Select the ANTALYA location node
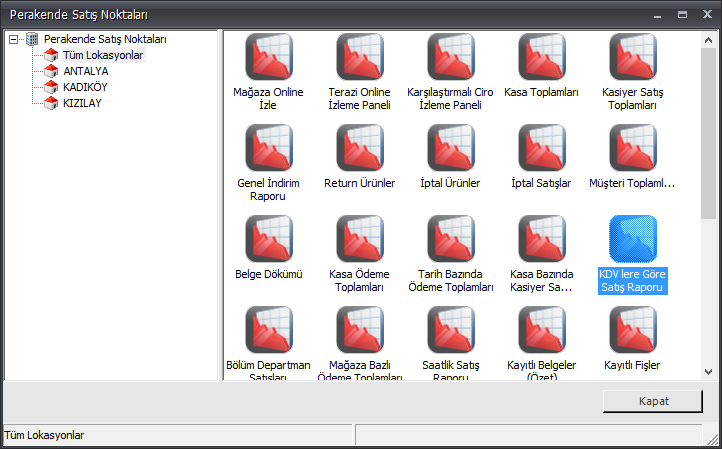Screen dimensions: 722x449 (85, 71)
